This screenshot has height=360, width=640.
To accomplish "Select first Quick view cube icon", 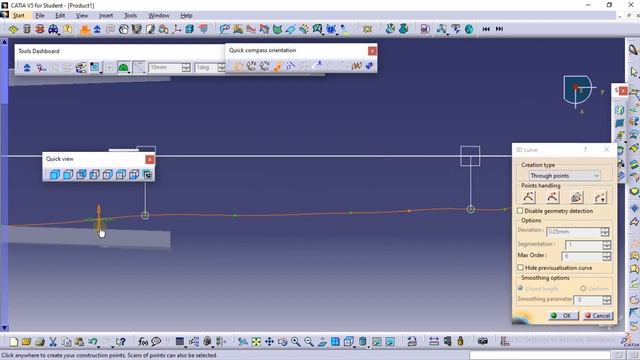I will click(x=55, y=175).
